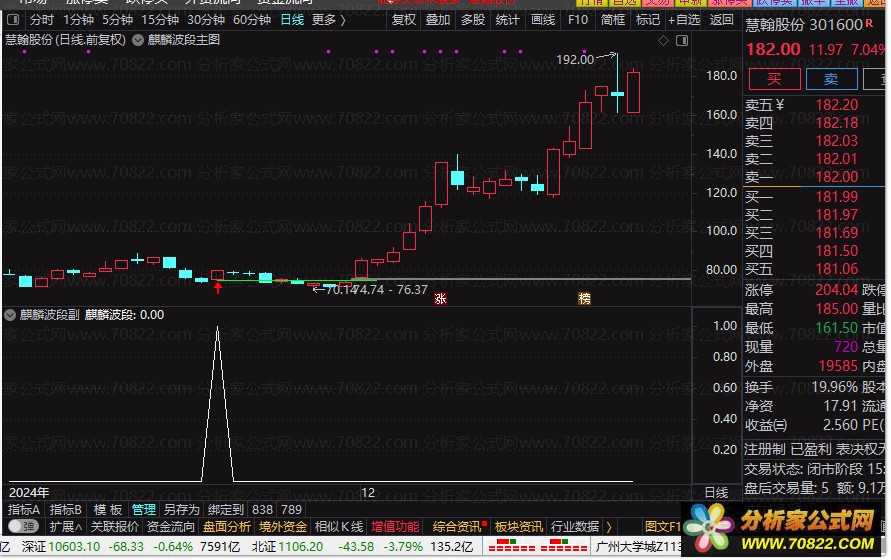
Task: Open the 境外资金 tab
Action: click(283, 526)
